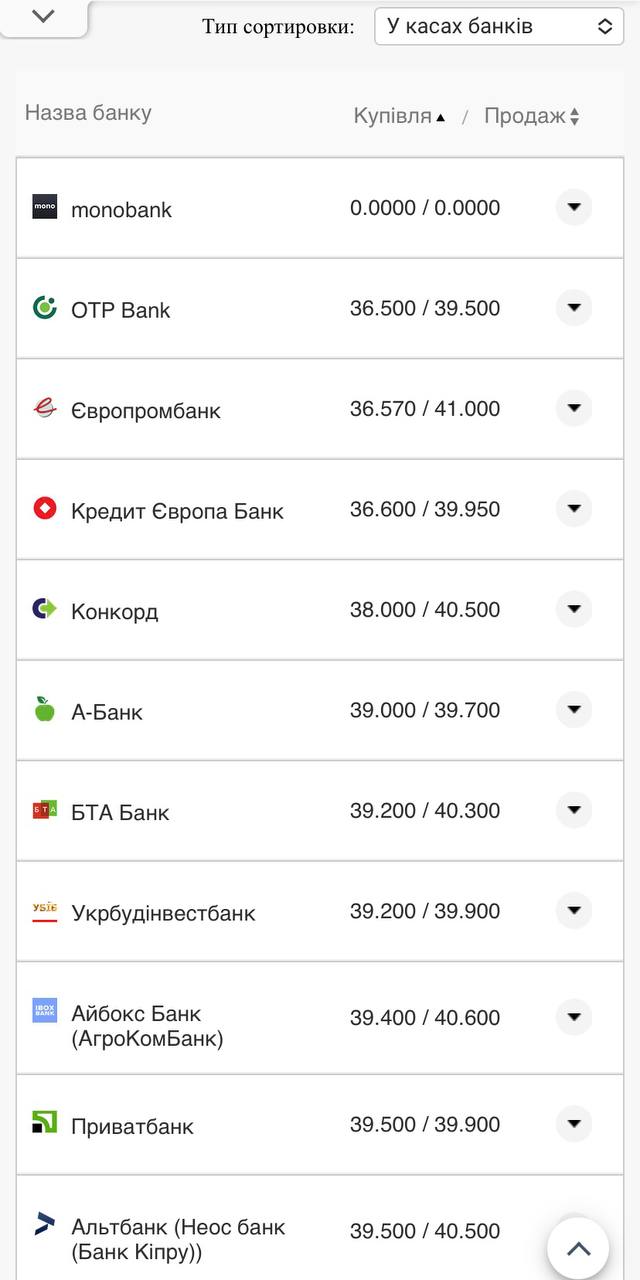Viewport: 640px width, 1280px height.
Task: Click the Назва банку column header
Action: coord(88,114)
